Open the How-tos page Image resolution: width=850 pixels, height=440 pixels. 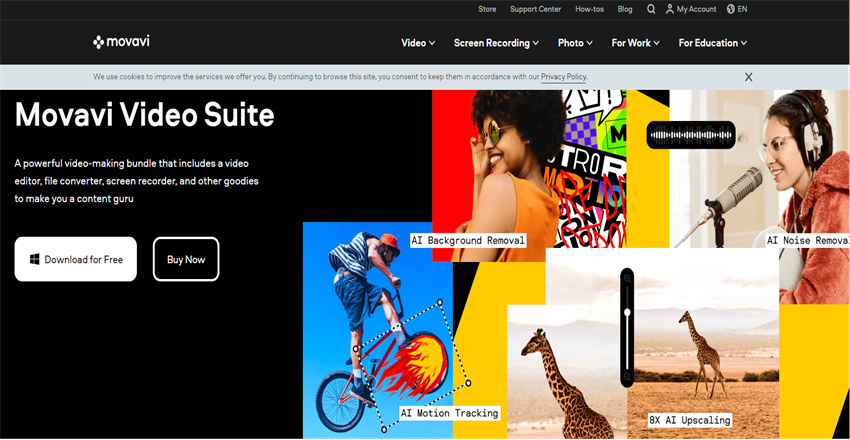[589, 9]
